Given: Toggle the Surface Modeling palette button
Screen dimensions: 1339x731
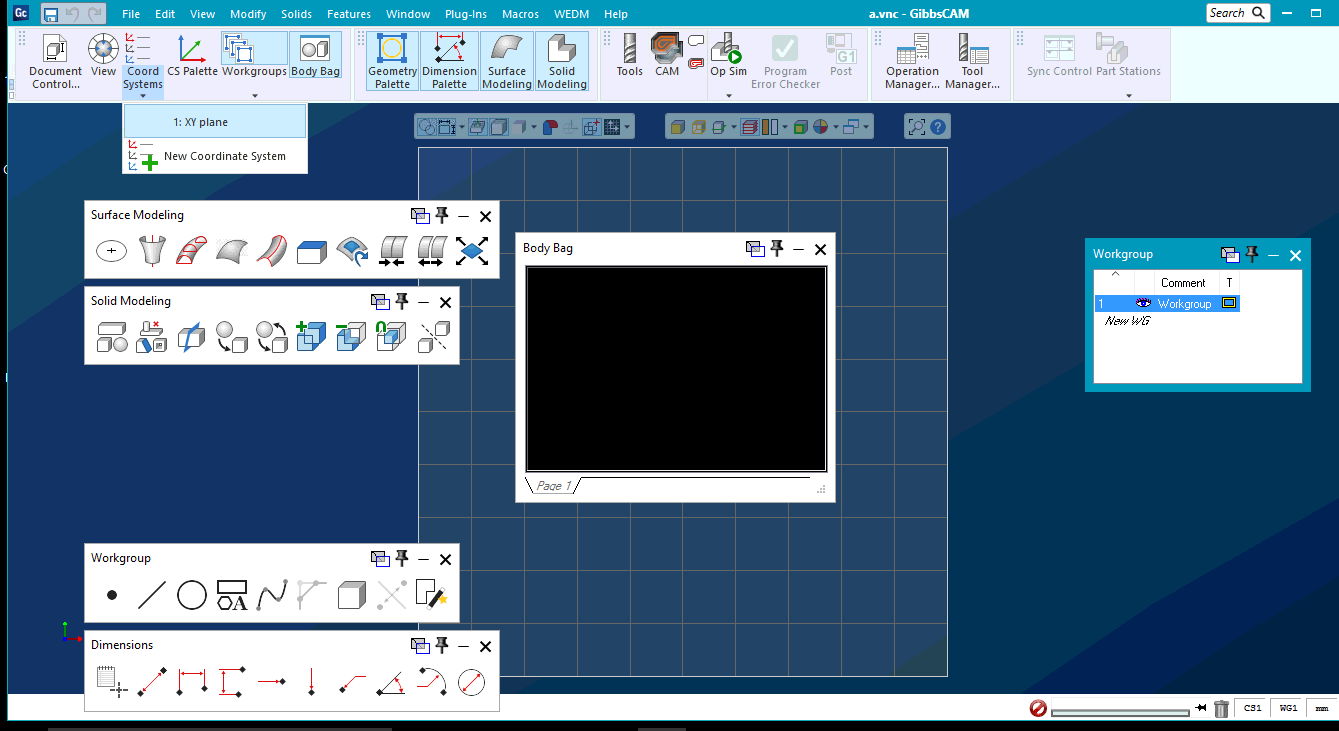Looking at the screenshot, I should (507, 62).
